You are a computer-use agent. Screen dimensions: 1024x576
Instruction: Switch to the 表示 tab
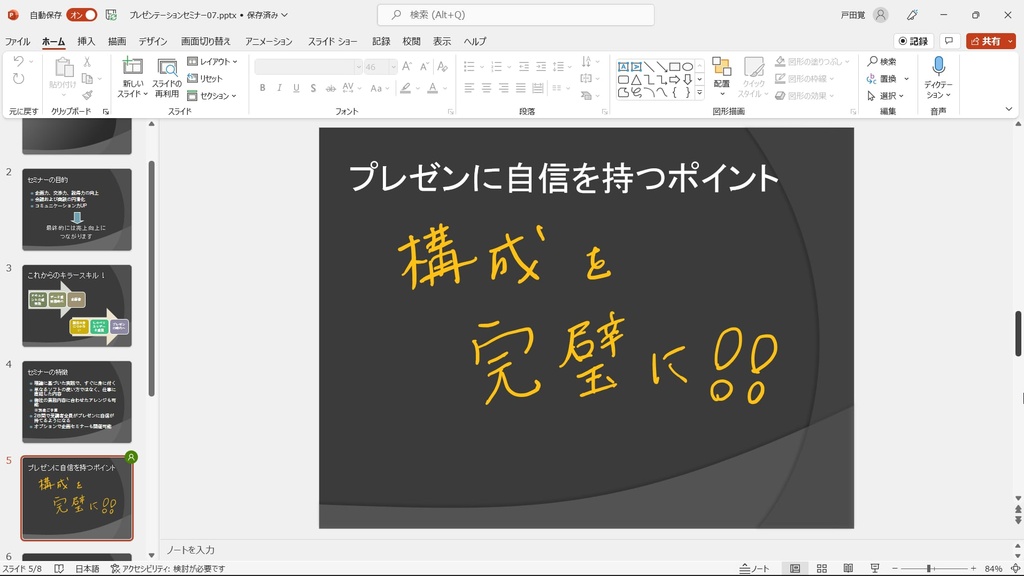(442, 41)
